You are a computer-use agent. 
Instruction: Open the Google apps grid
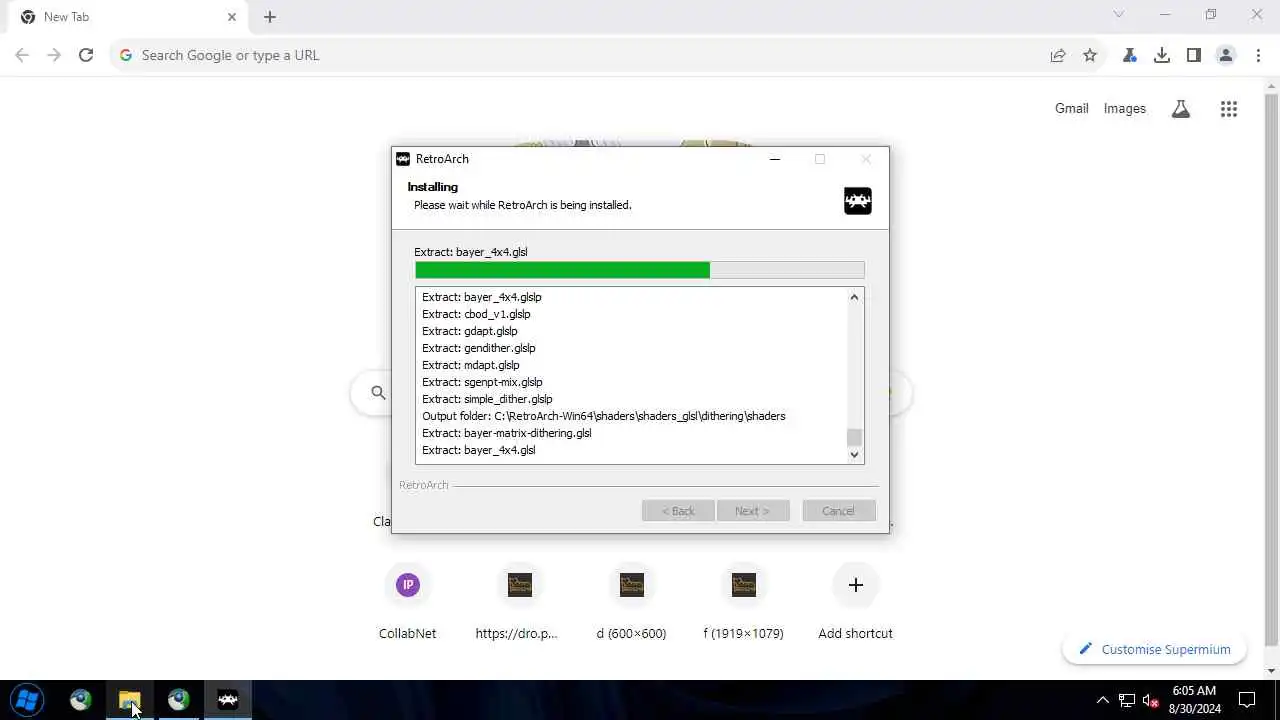[x=1229, y=109]
